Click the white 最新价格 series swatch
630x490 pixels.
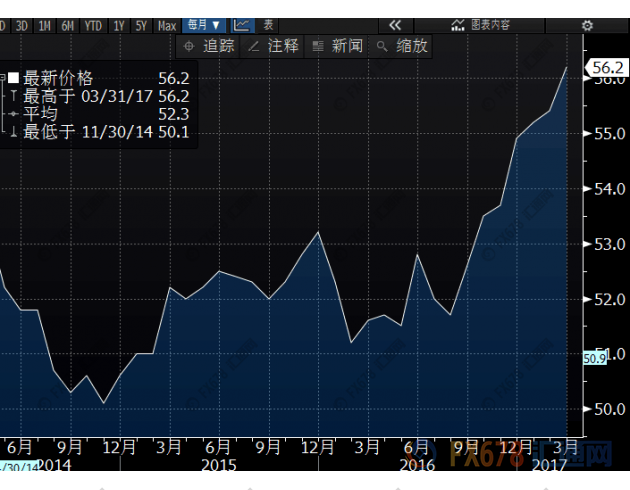click(x=13, y=78)
